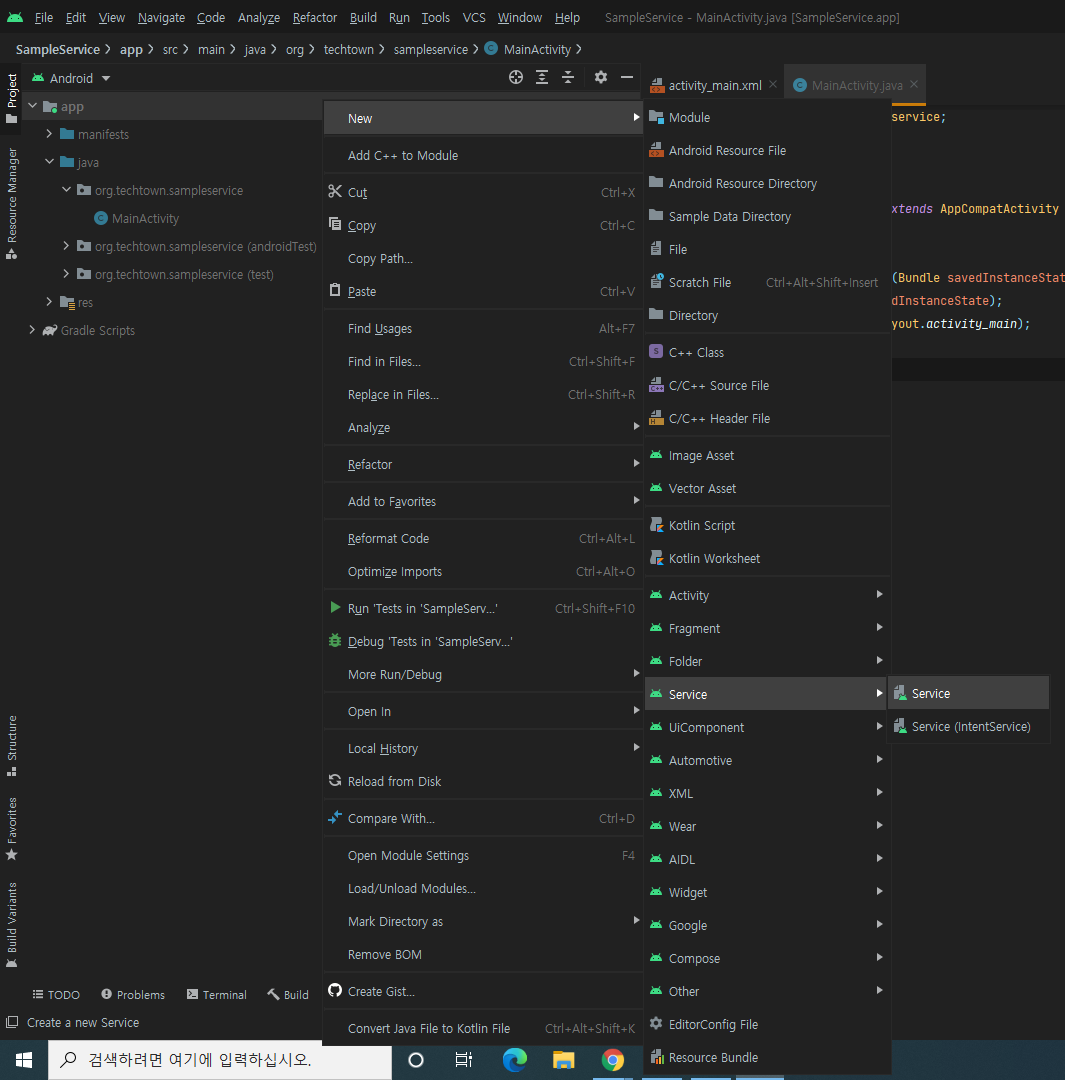This screenshot has height=1080, width=1065.
Task: Click Create Gist menu item
Action: (x=483, y=992)
